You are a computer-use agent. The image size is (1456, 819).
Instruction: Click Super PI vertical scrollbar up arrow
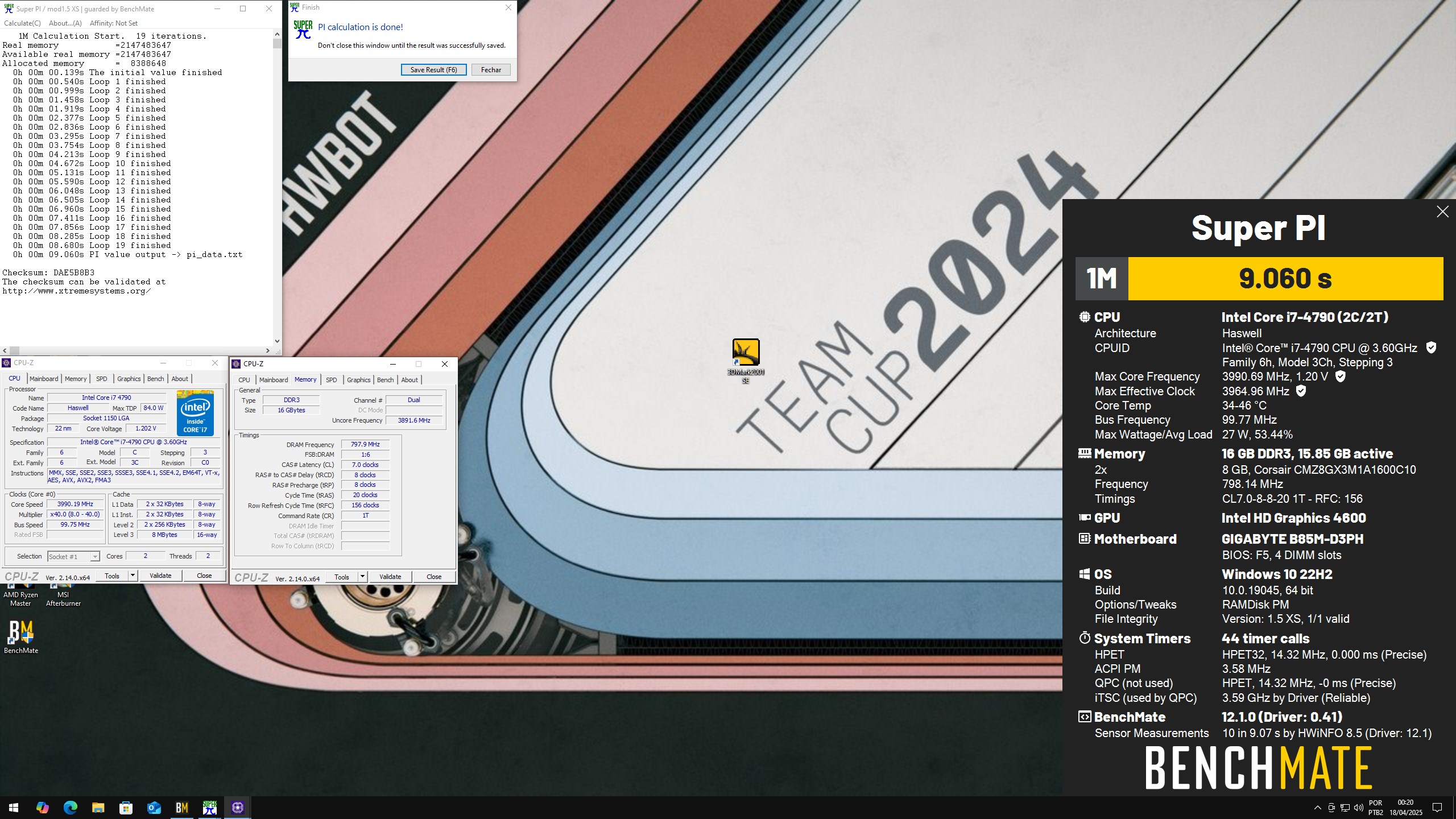pos(277,34)
